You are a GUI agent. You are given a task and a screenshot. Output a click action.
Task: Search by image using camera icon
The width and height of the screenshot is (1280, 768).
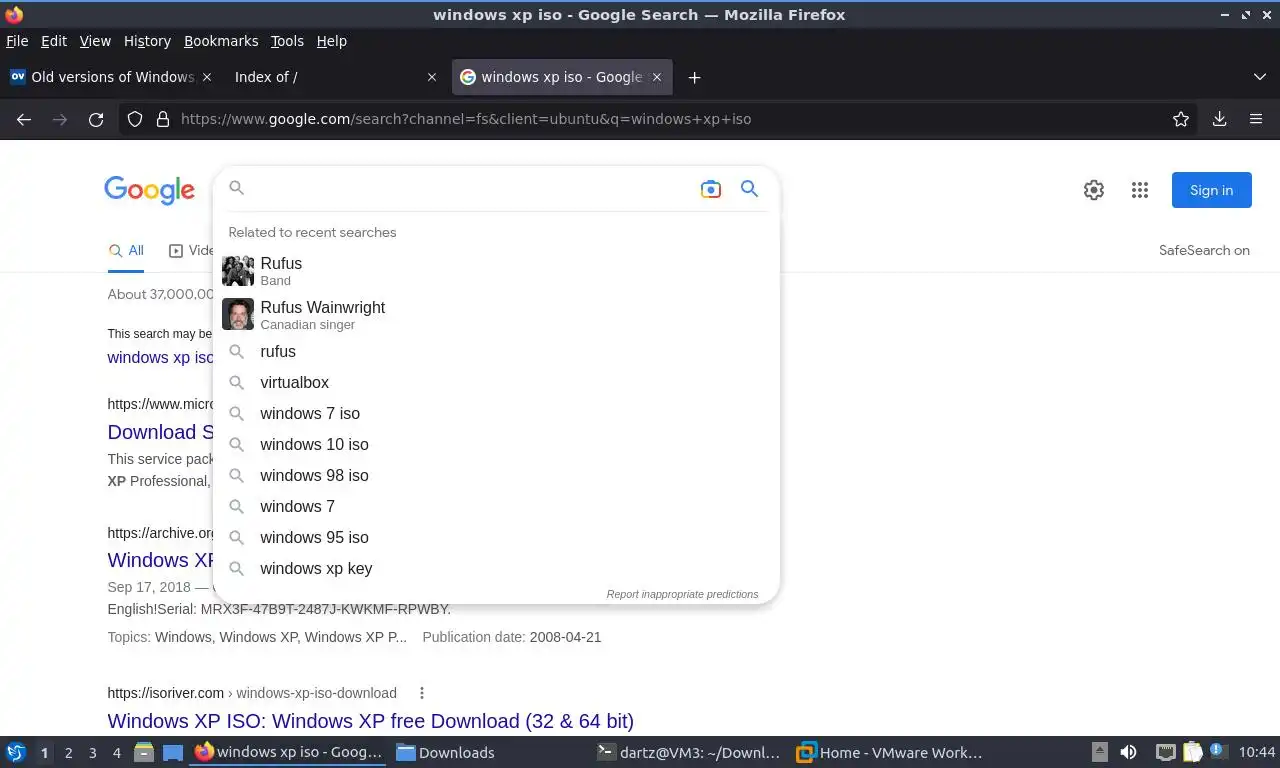click(710, 189)
